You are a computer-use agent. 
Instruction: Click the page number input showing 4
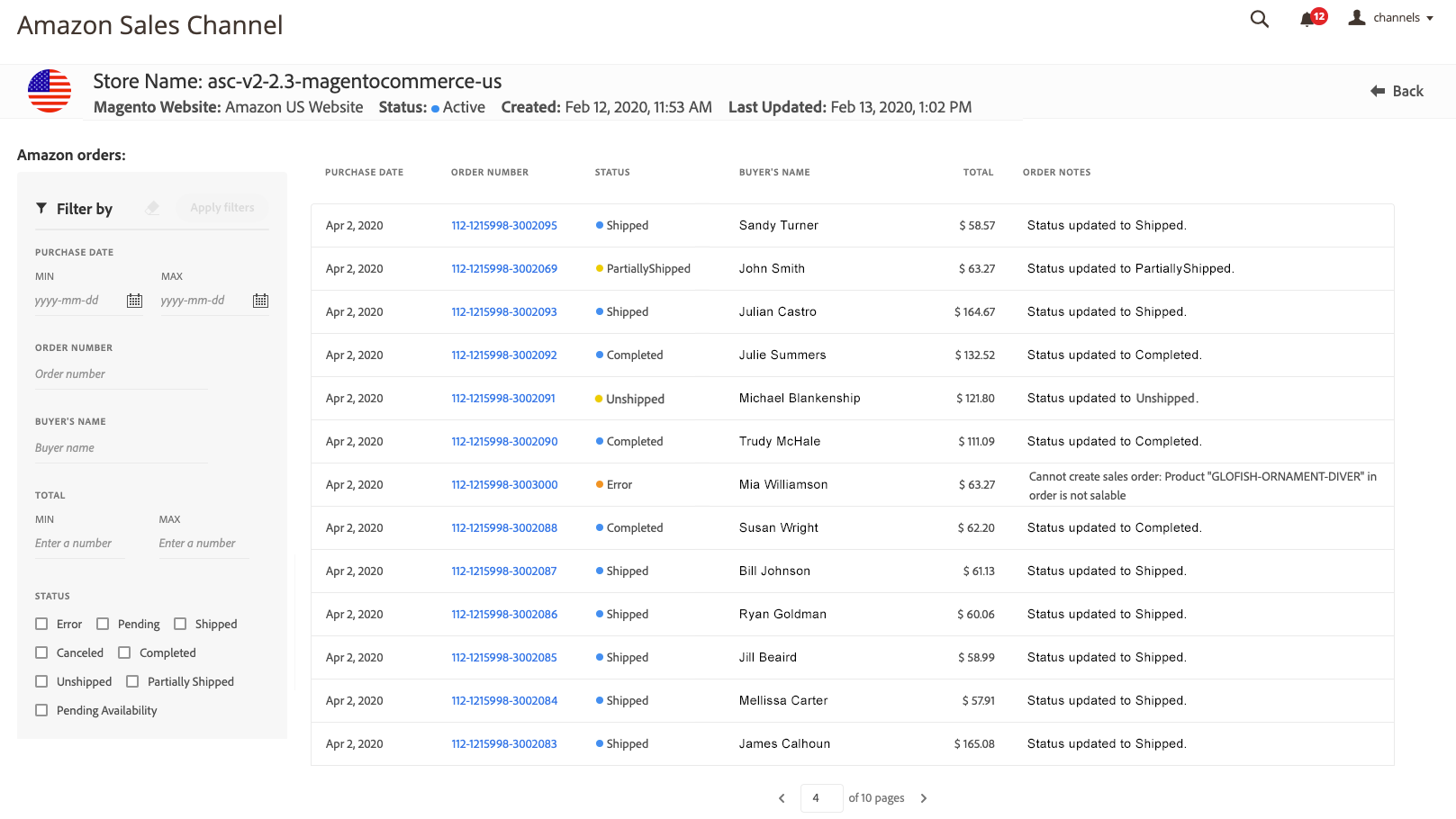click(x=821, y=798)
